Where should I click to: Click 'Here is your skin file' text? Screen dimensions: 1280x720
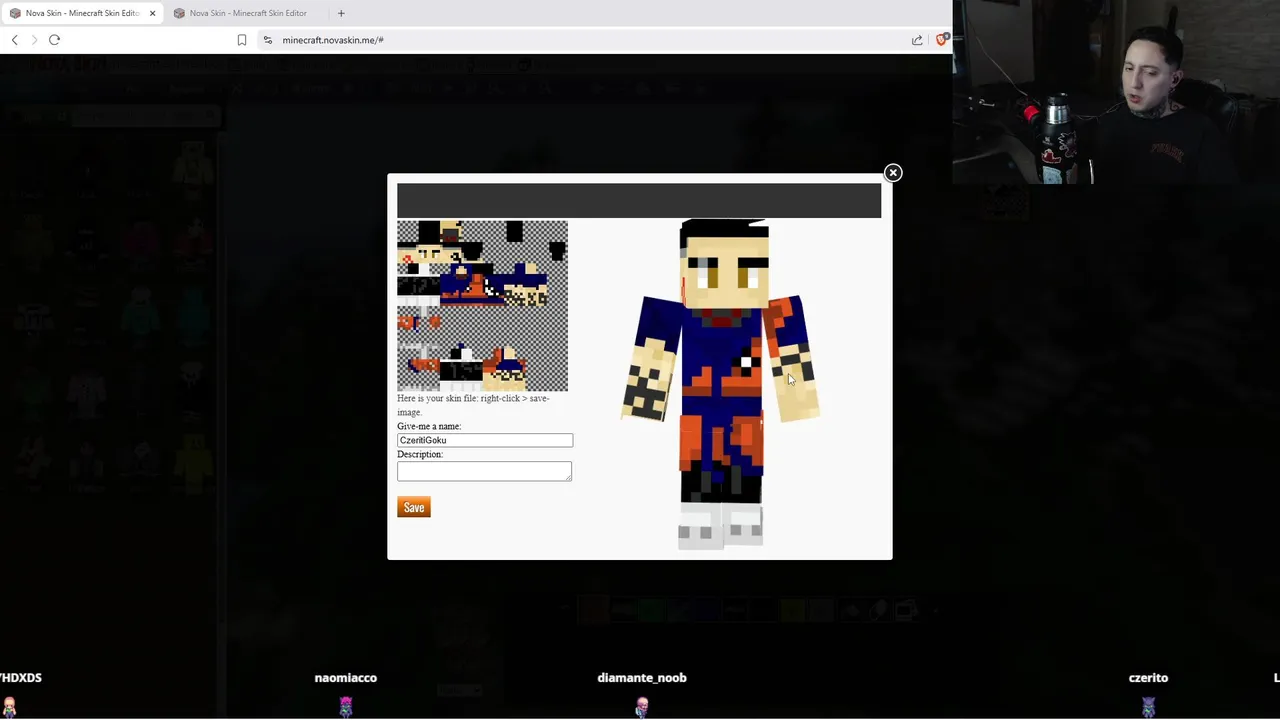(x=473, y=405)
